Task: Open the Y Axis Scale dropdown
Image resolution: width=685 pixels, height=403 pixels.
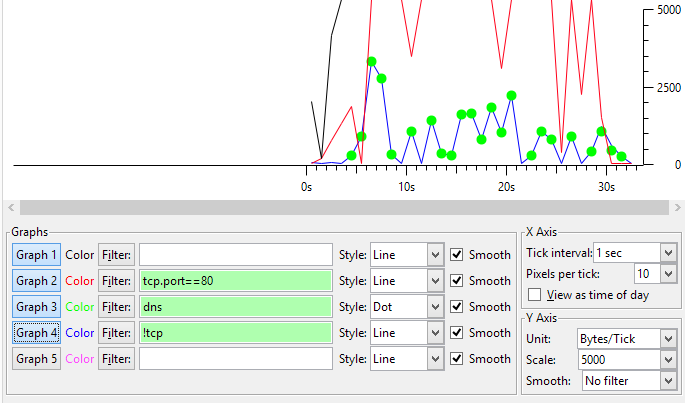Action: tap(627, 360)
